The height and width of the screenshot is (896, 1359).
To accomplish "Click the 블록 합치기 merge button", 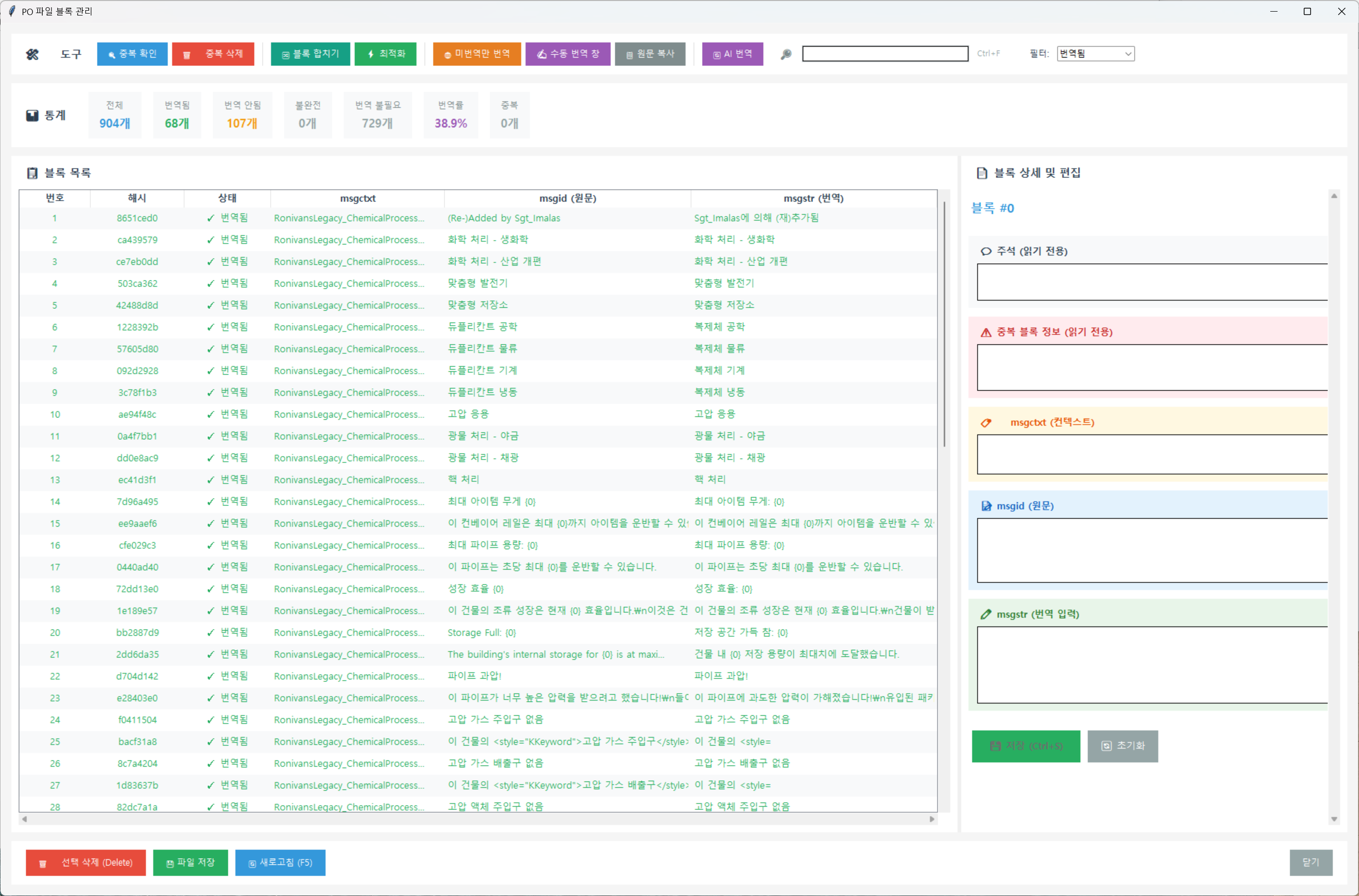I will point(310,54).
